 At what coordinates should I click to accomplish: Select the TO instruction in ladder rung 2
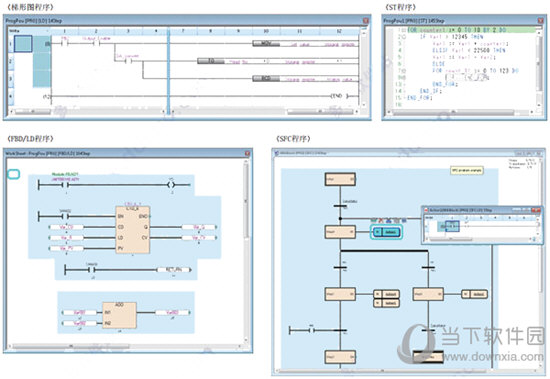tap(211, 61)
